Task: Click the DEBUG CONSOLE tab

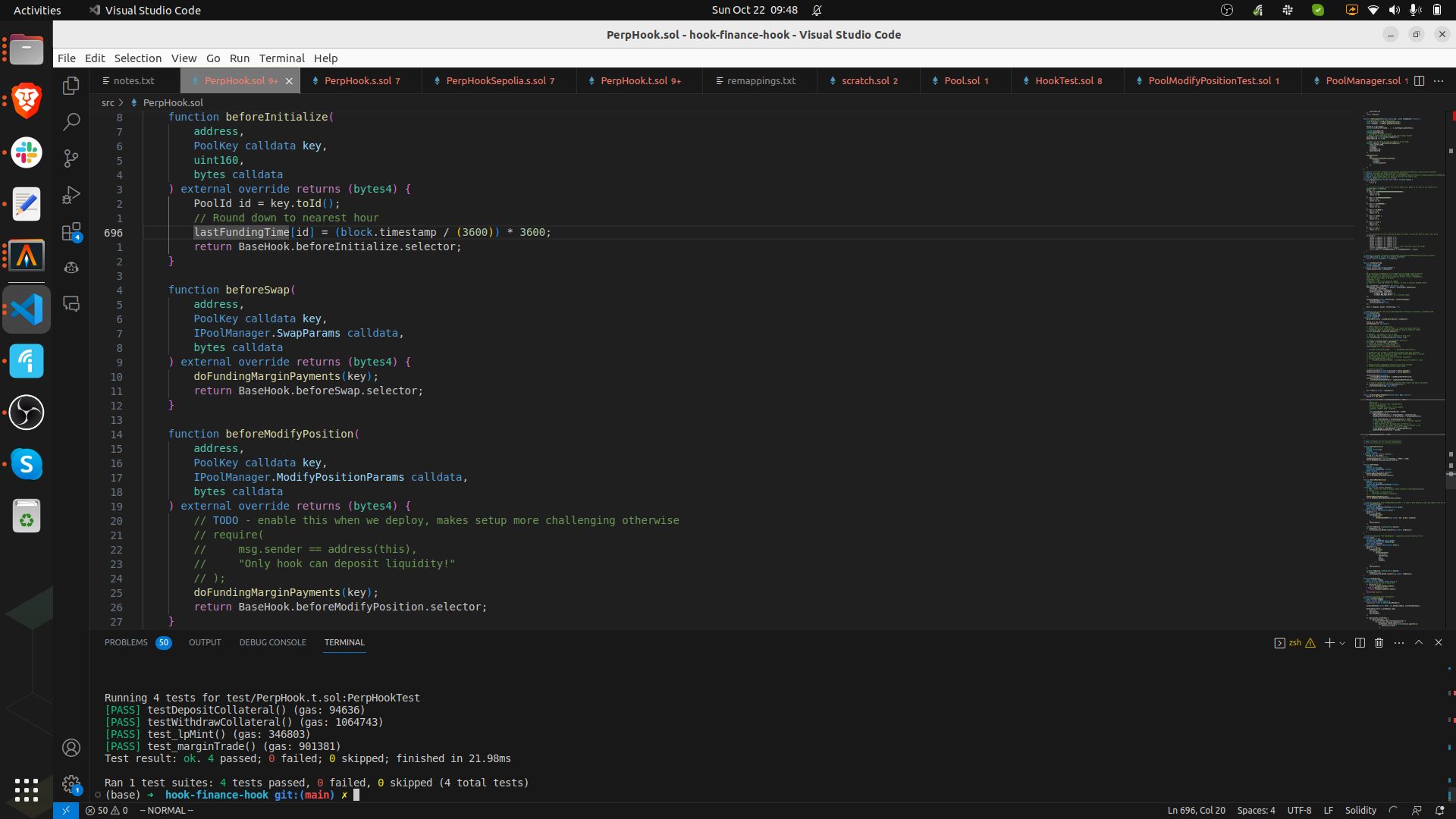Action: 273,644
